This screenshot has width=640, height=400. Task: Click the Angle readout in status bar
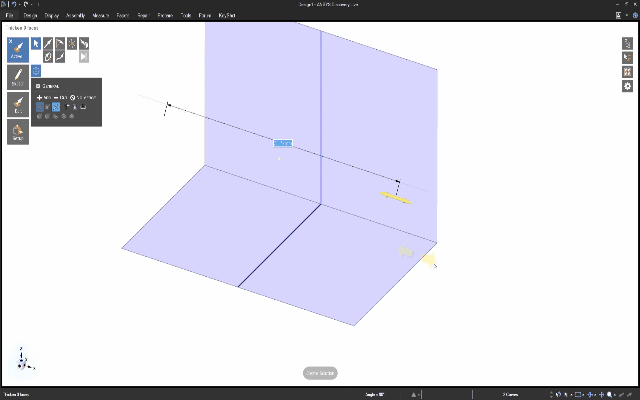pos(374,394)
